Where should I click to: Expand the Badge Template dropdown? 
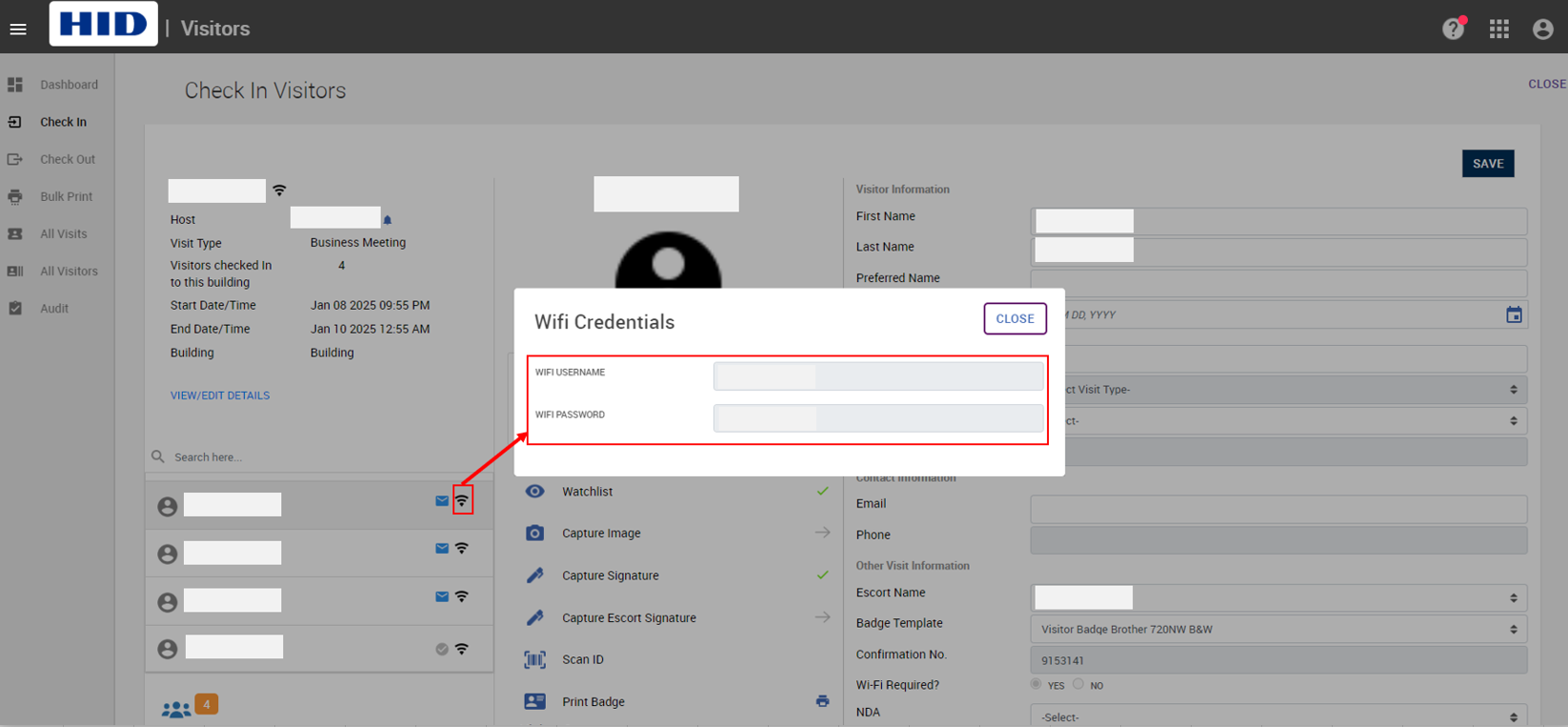pyautogui.click(x=1278, y=629)
